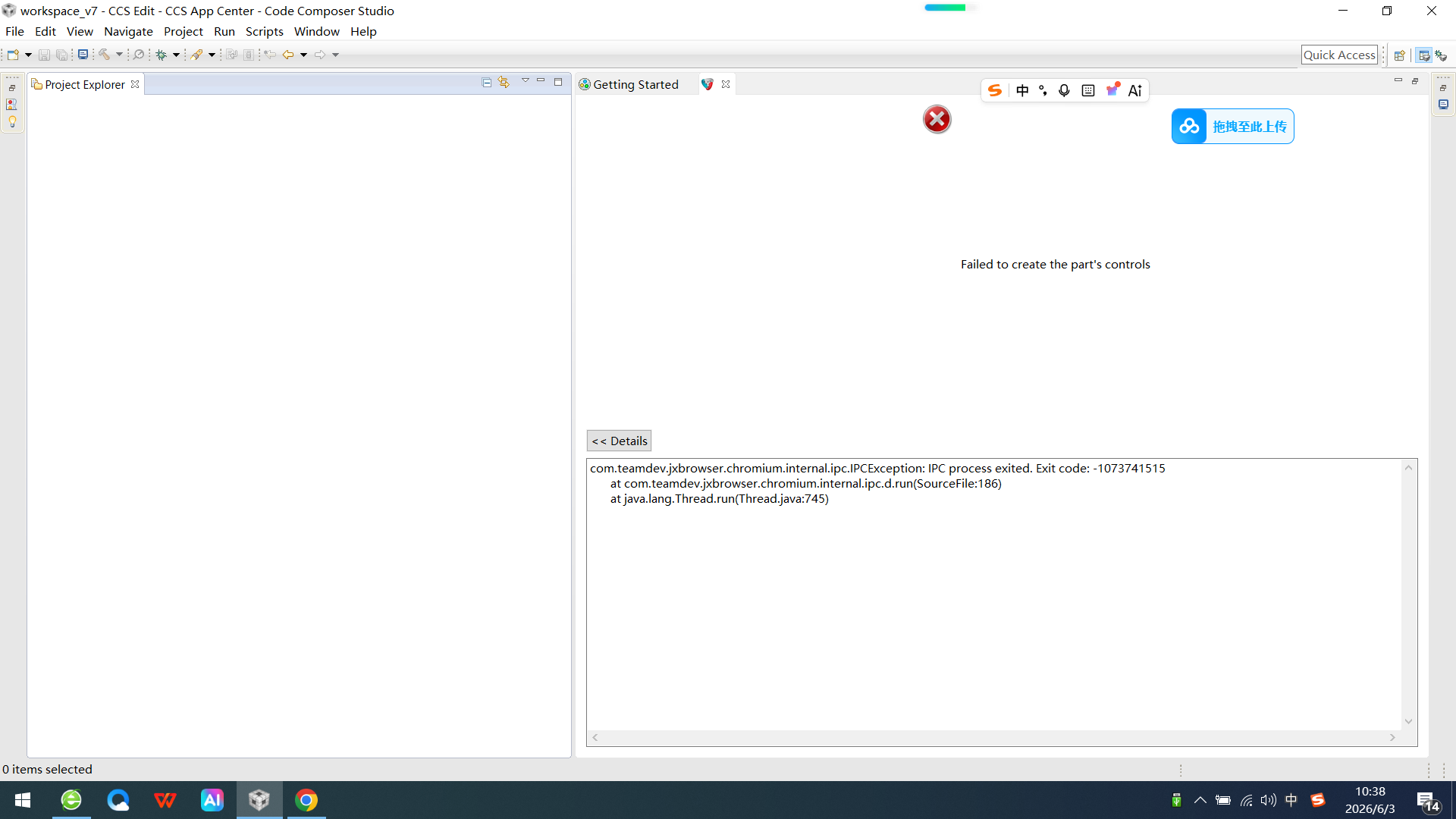Minimize the Project Explorer panel
Viewport: 1456px width, 819px height.
541,81
